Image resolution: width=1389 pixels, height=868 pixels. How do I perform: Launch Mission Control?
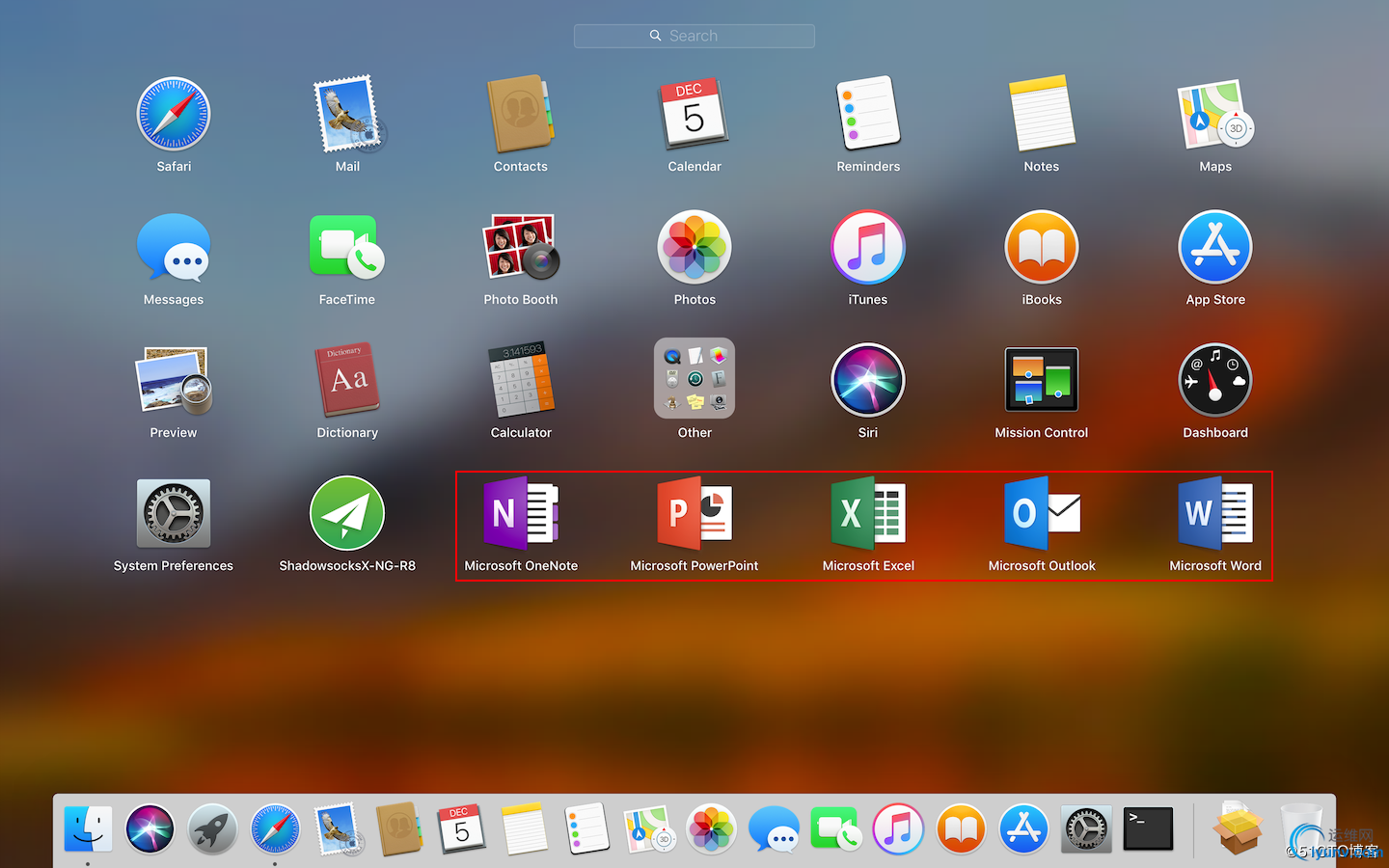(1042, 380)
